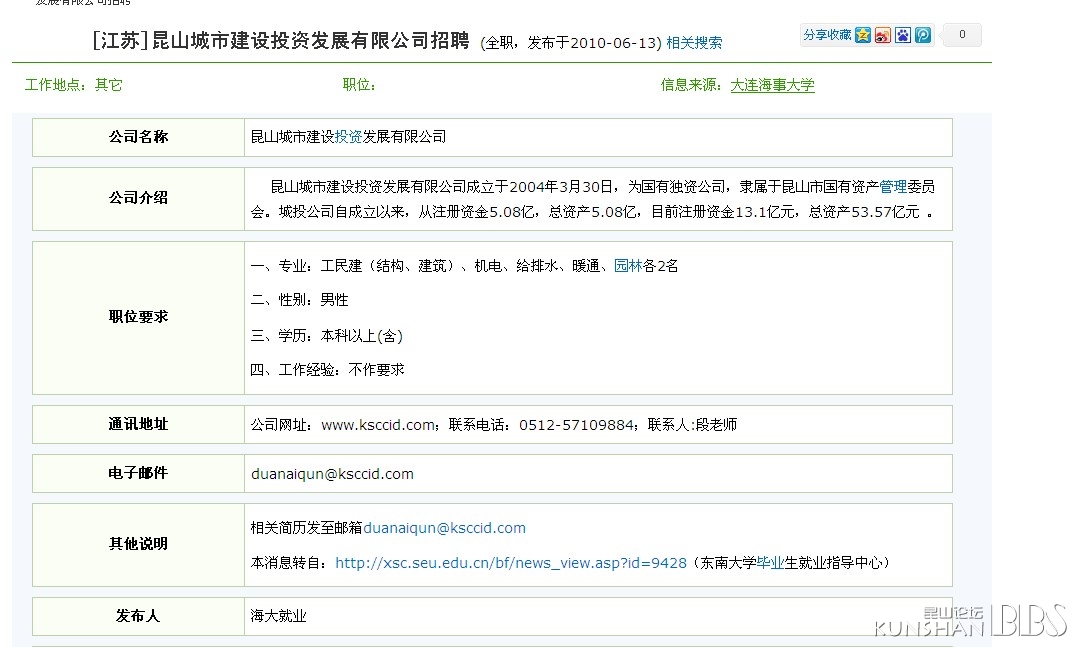1075x647 pixels.
Task: Click the 园林 keyword link in job requirements
Action: pyautogui.click(x=628, y=266)
